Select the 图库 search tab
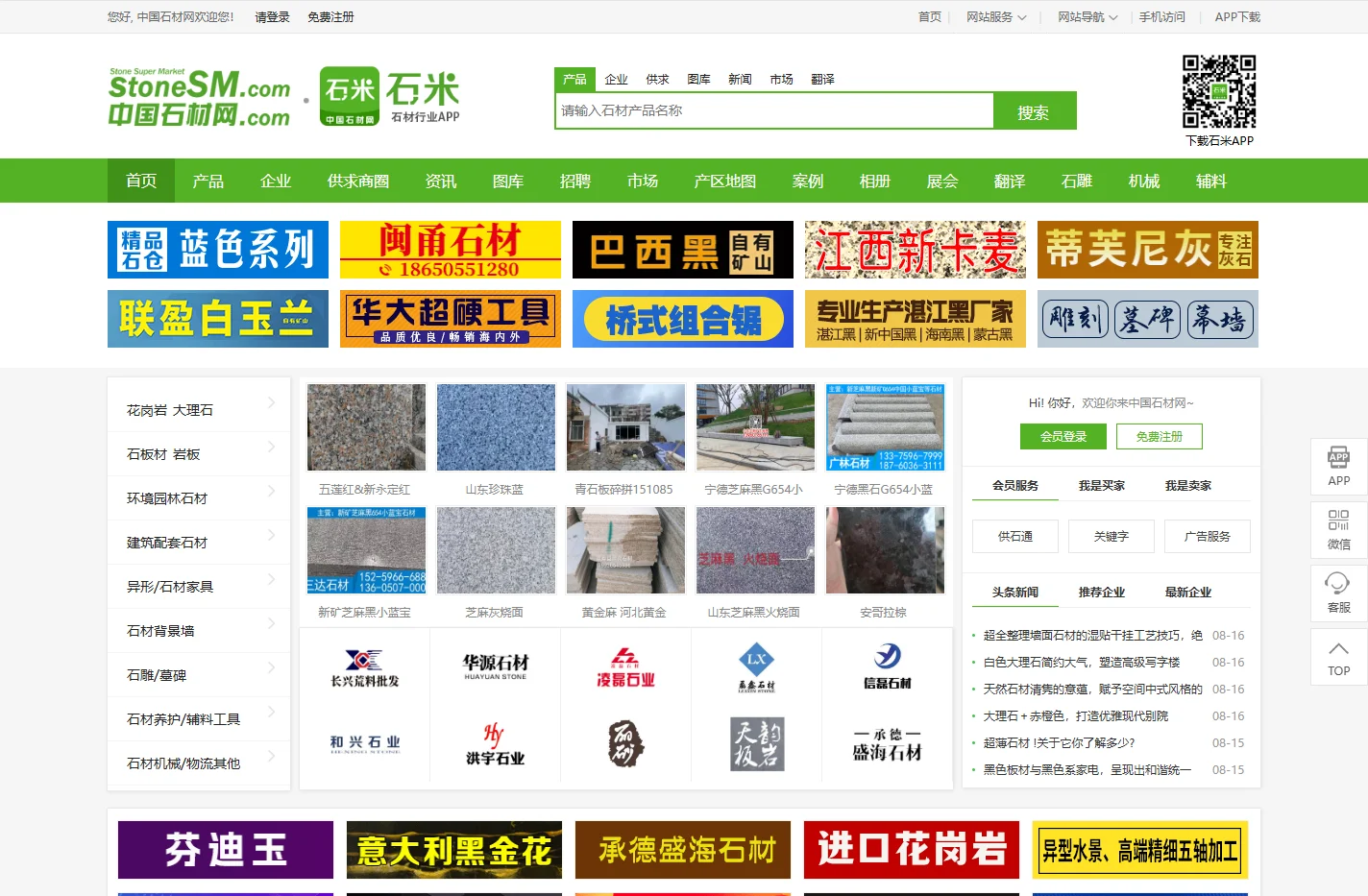Viewport: 1368px width, 896px height. click(698, 80)
